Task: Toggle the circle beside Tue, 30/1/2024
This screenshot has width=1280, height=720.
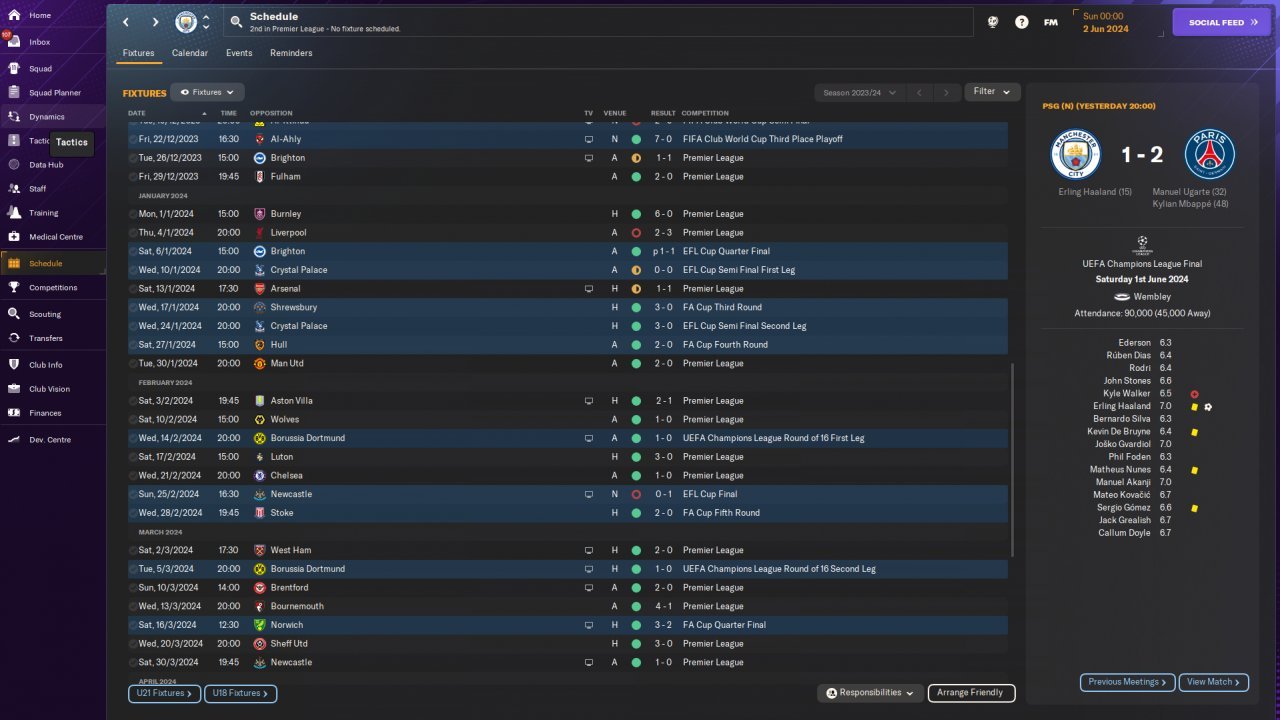Action: click(x=133, y=364)
